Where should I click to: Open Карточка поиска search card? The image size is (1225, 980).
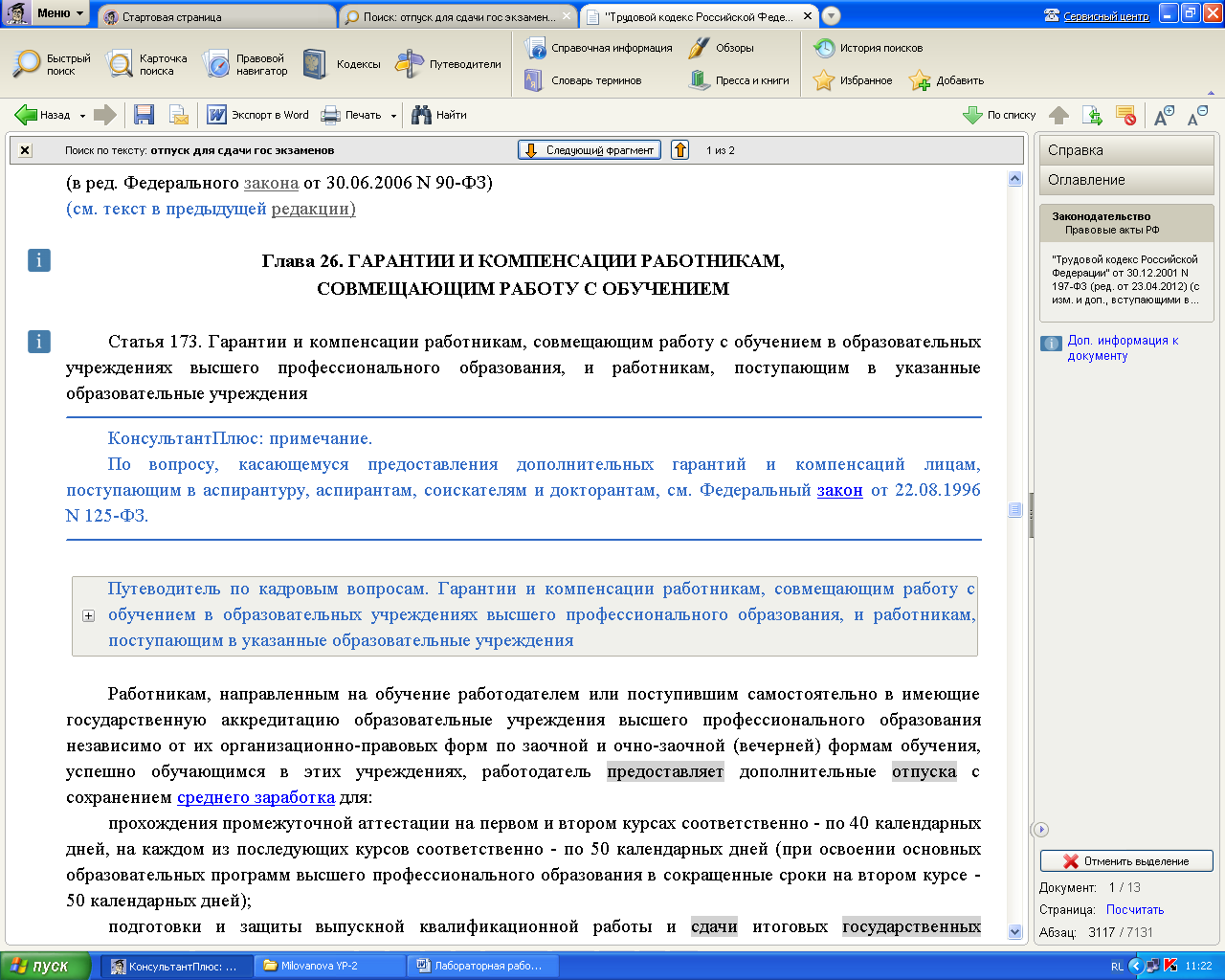[x=146, y=64]
